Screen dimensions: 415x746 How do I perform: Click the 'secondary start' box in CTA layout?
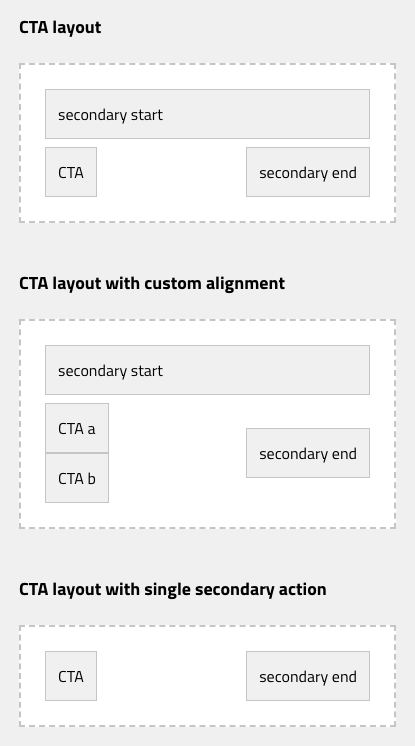coord(207,114)
